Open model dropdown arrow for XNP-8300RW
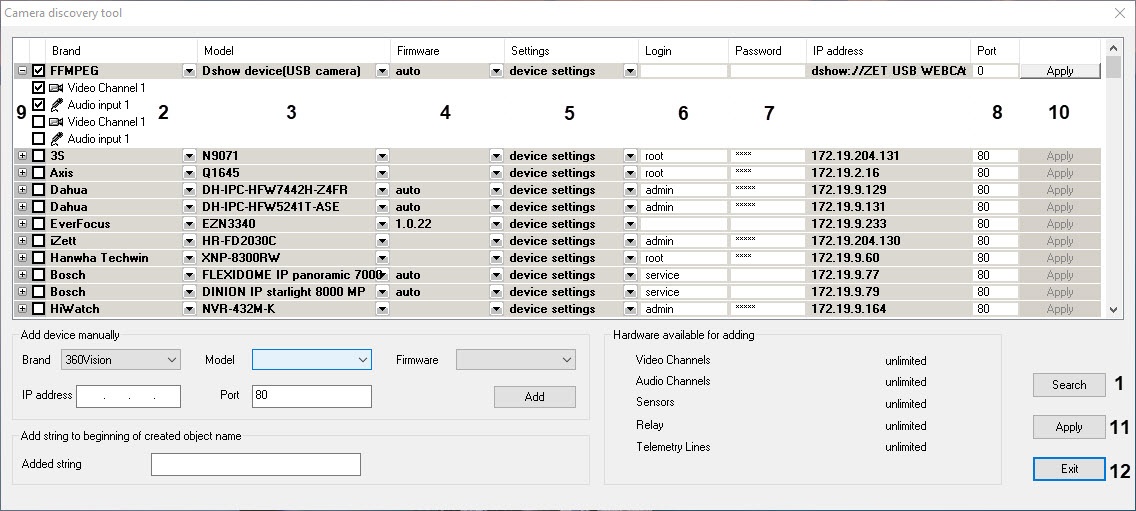This screenshot has width=1136, height=511. coord(382,258)
